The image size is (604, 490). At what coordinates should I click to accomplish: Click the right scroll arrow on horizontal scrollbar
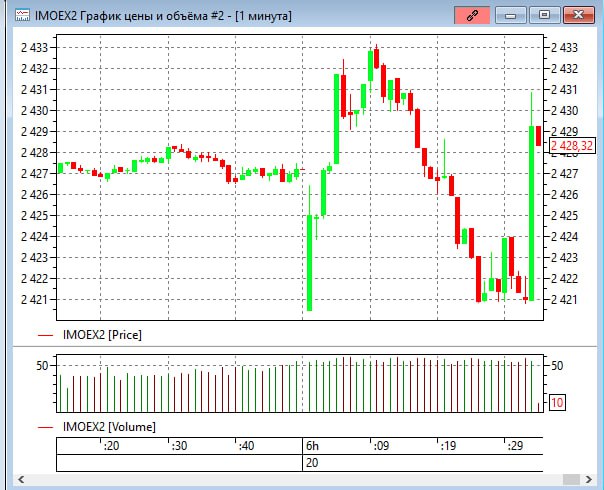[589, 480]
